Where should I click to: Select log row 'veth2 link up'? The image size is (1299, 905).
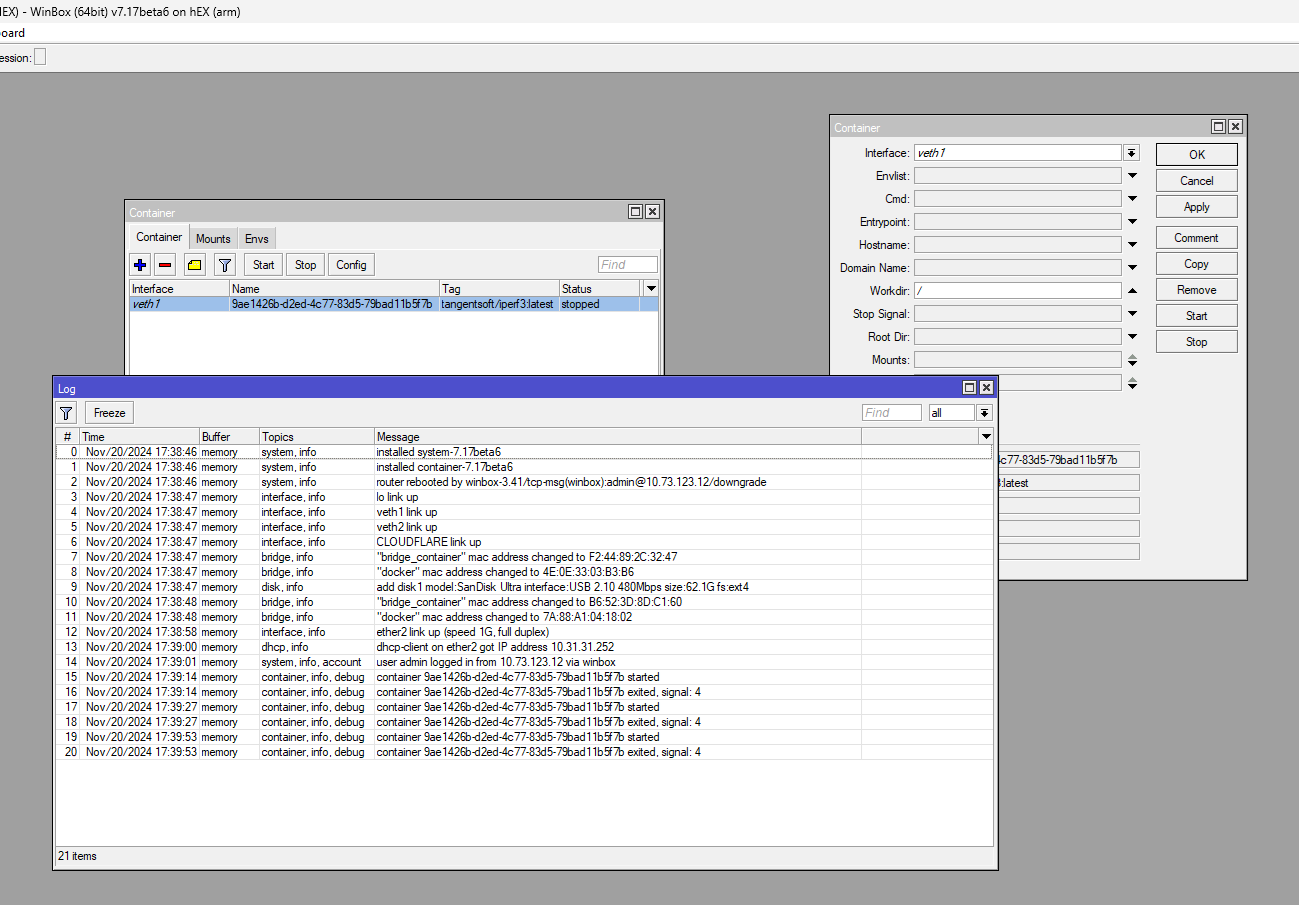525,527
